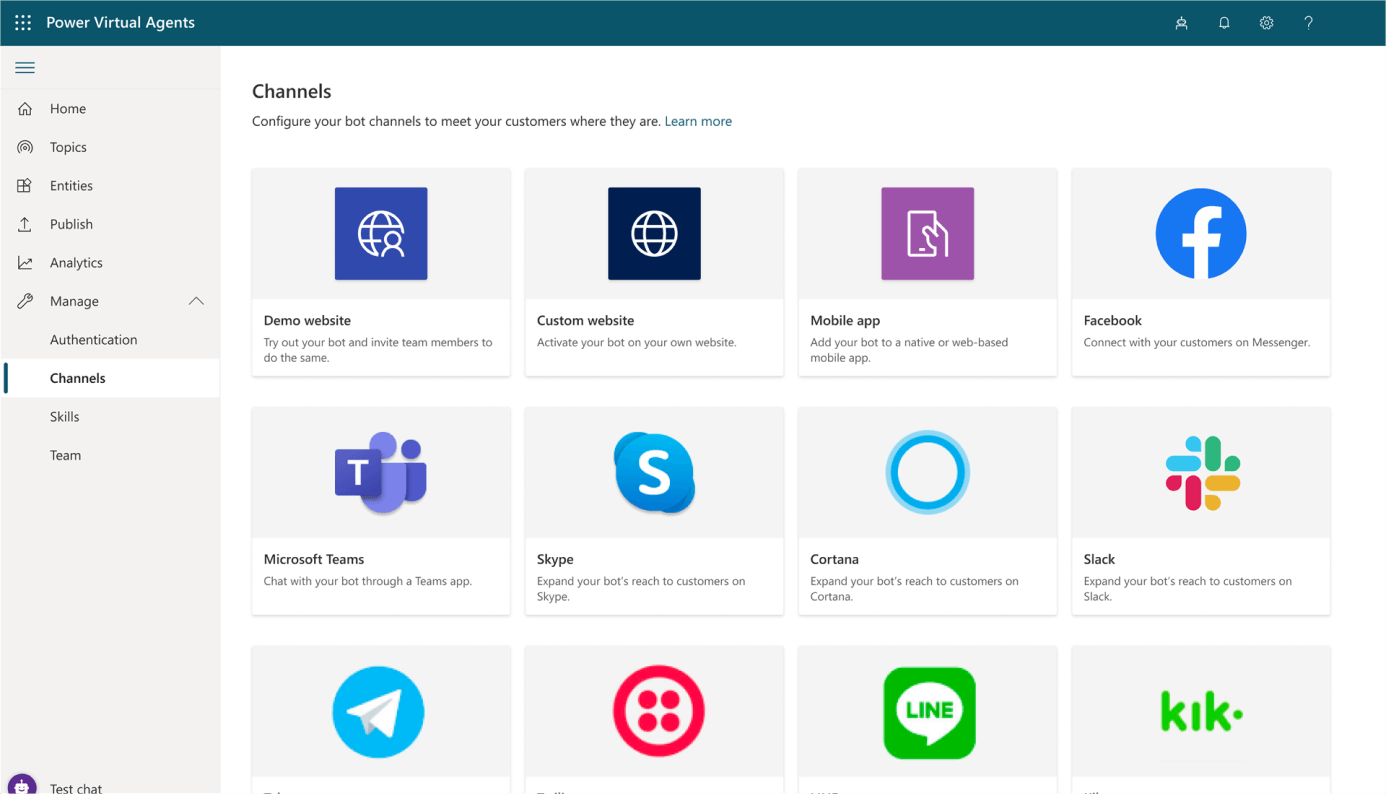Viewport: 1386px width, 794px height.
Task: Select the Facebook channel icon
Action: [1200, 234]
